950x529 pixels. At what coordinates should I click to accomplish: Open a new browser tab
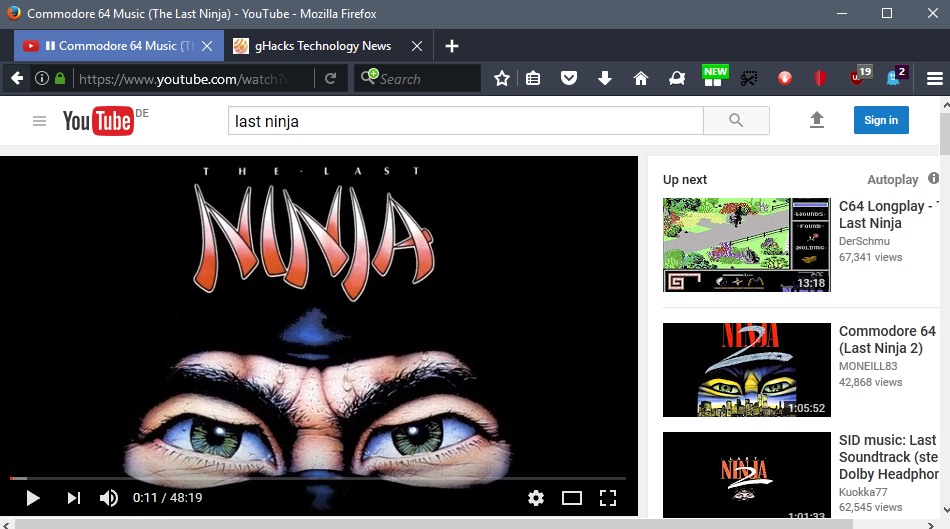(x=451, y=46)
